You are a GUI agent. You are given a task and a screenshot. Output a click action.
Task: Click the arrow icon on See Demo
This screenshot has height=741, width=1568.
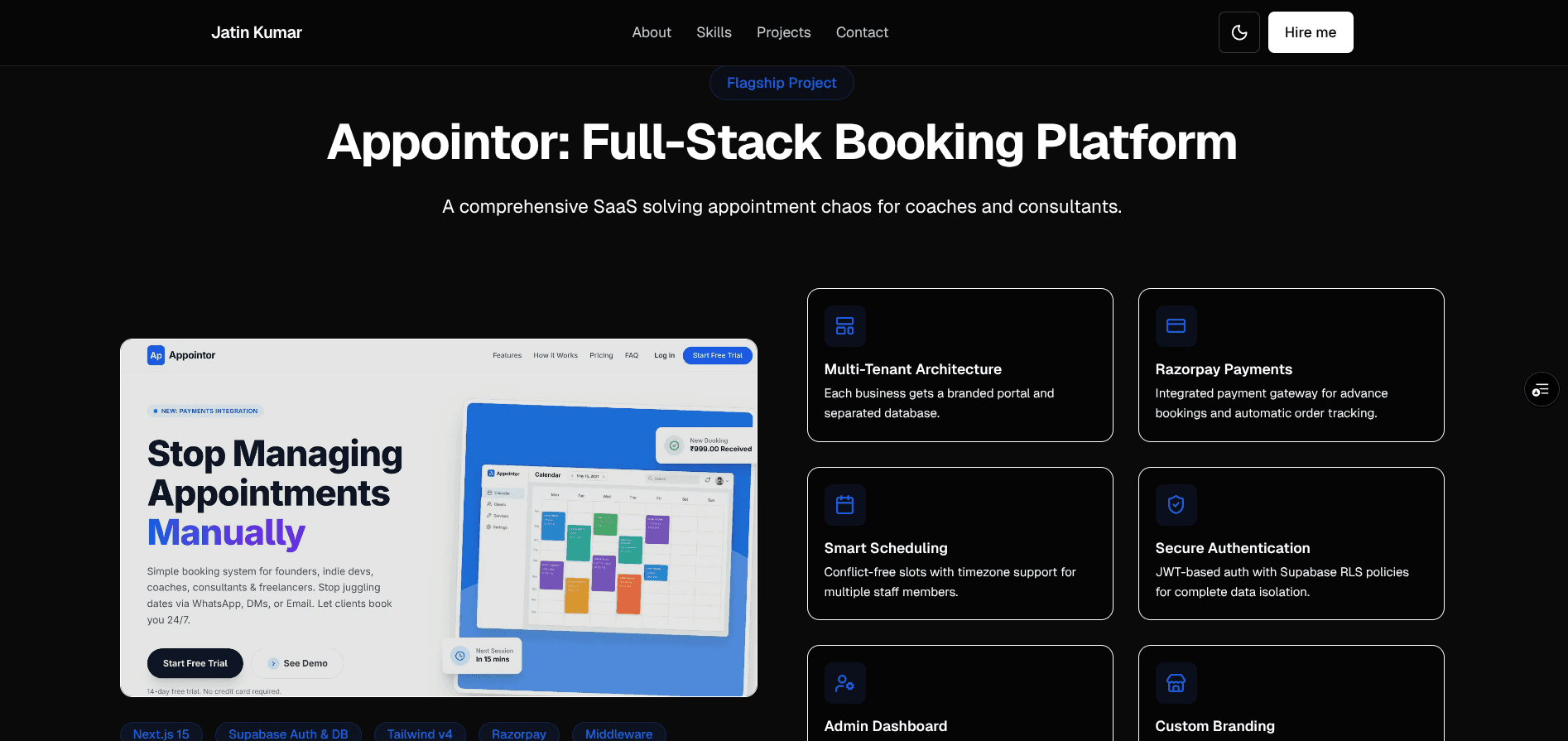click(x=273, y=663)
